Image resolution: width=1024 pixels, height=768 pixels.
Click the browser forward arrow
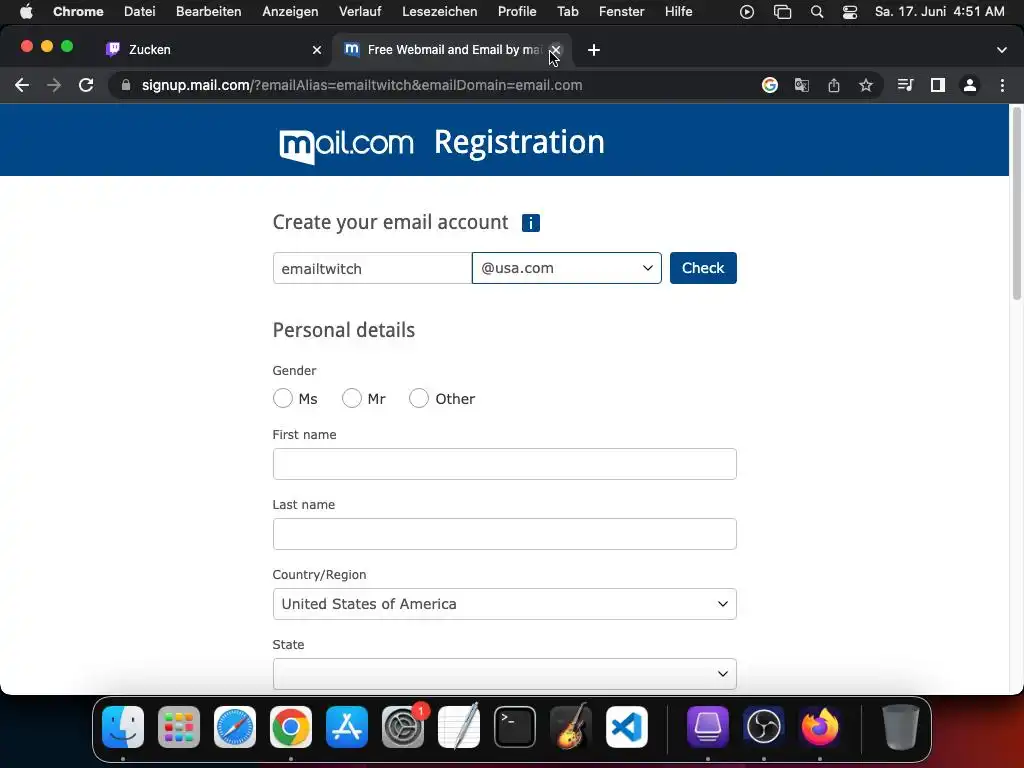pyautogui.click(x=54, y=85)
